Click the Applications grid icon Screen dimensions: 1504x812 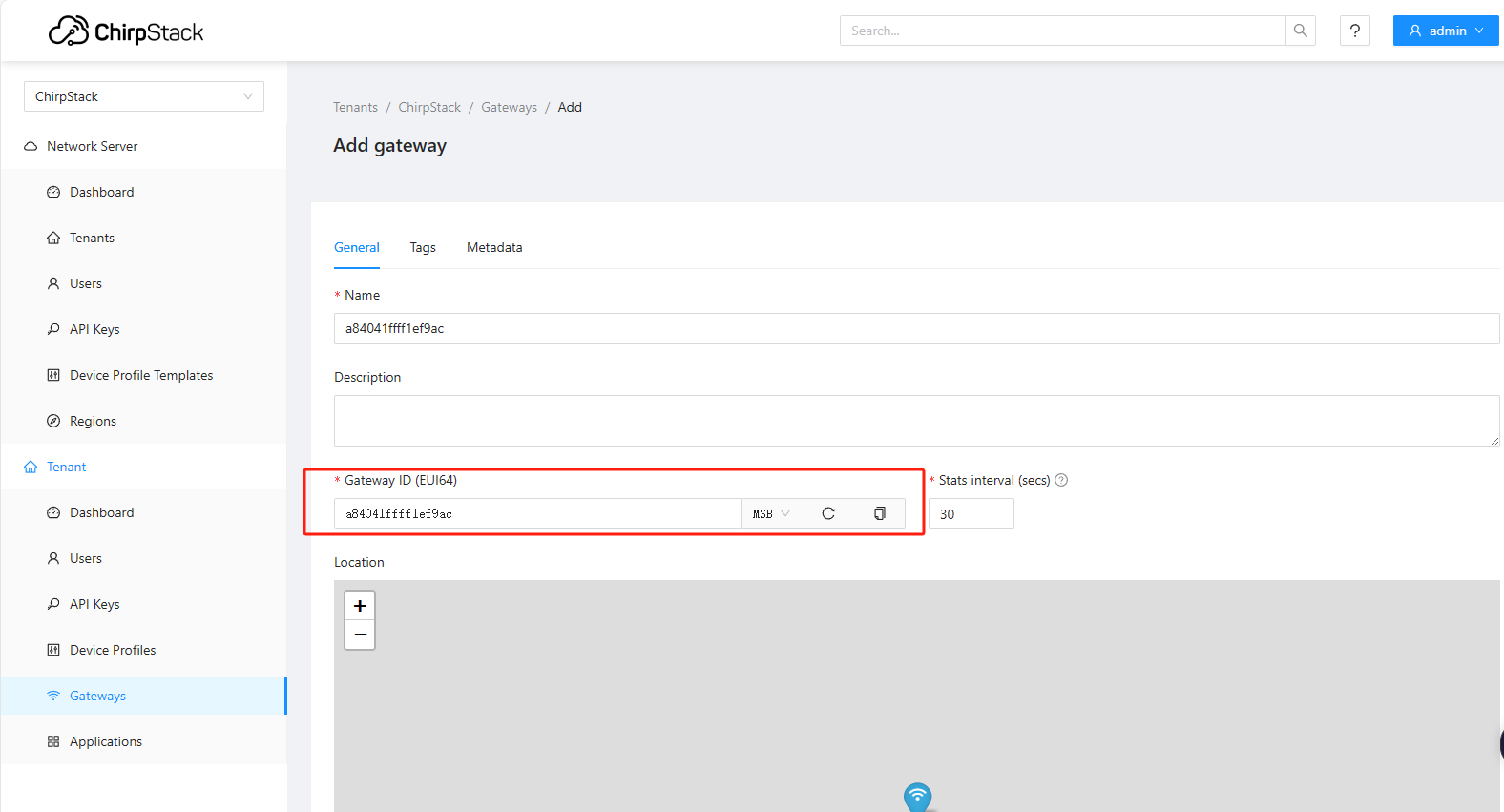[x=53, y=741]
